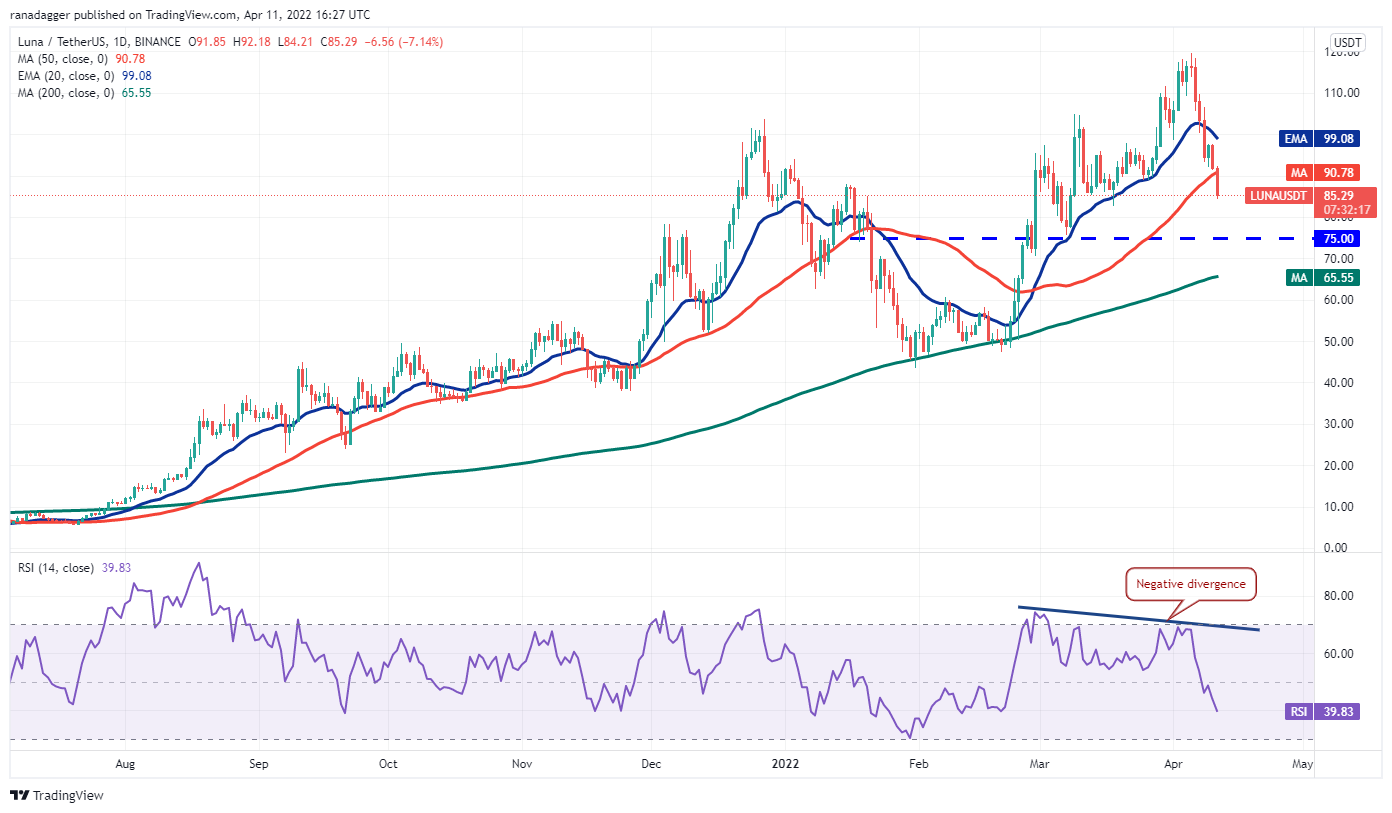Select the RSI divergence trend line
This screenshot has width=1392, height=813.
coord(1100,615)
